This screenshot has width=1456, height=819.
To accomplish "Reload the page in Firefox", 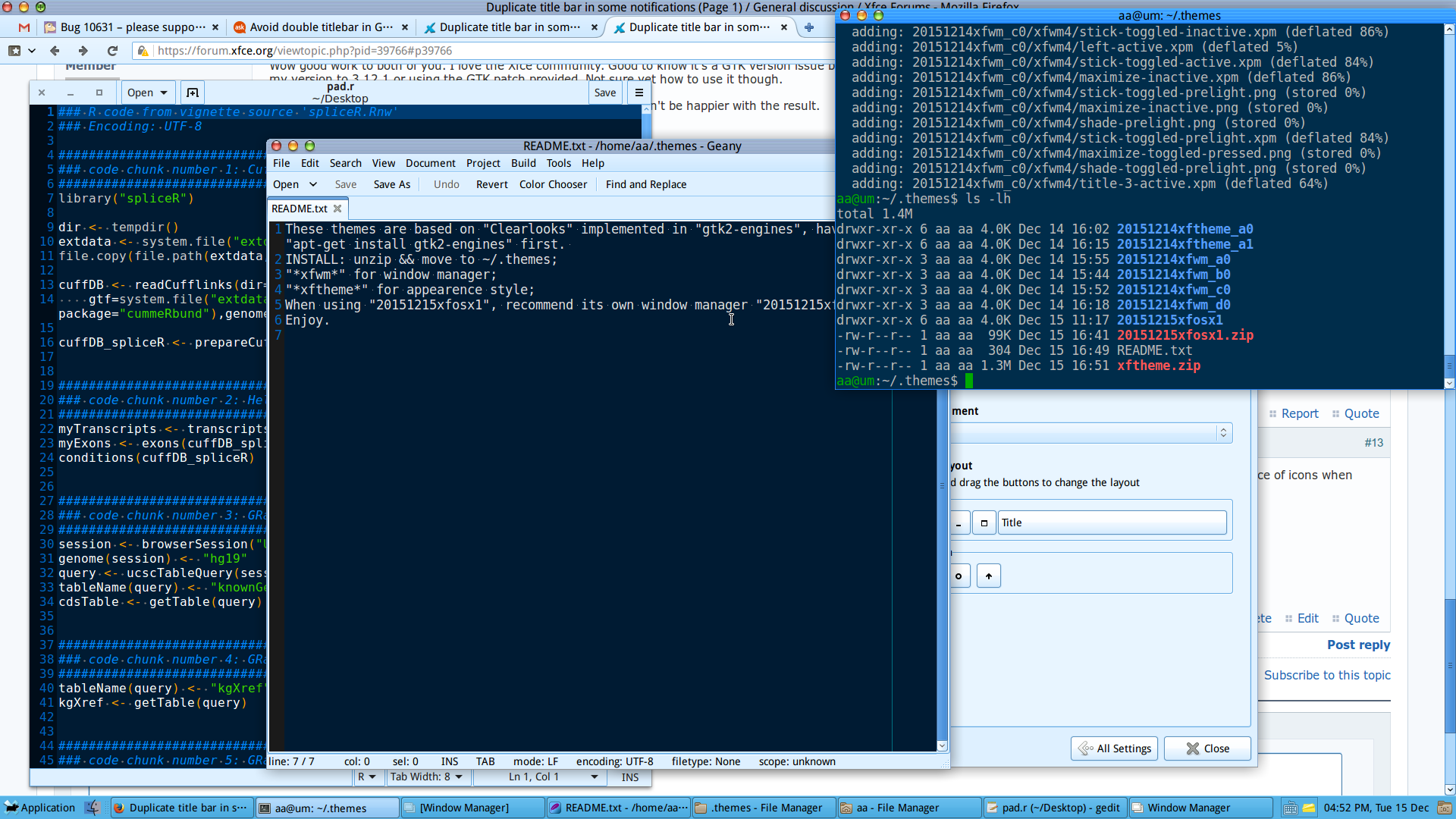I will (112, 51).
